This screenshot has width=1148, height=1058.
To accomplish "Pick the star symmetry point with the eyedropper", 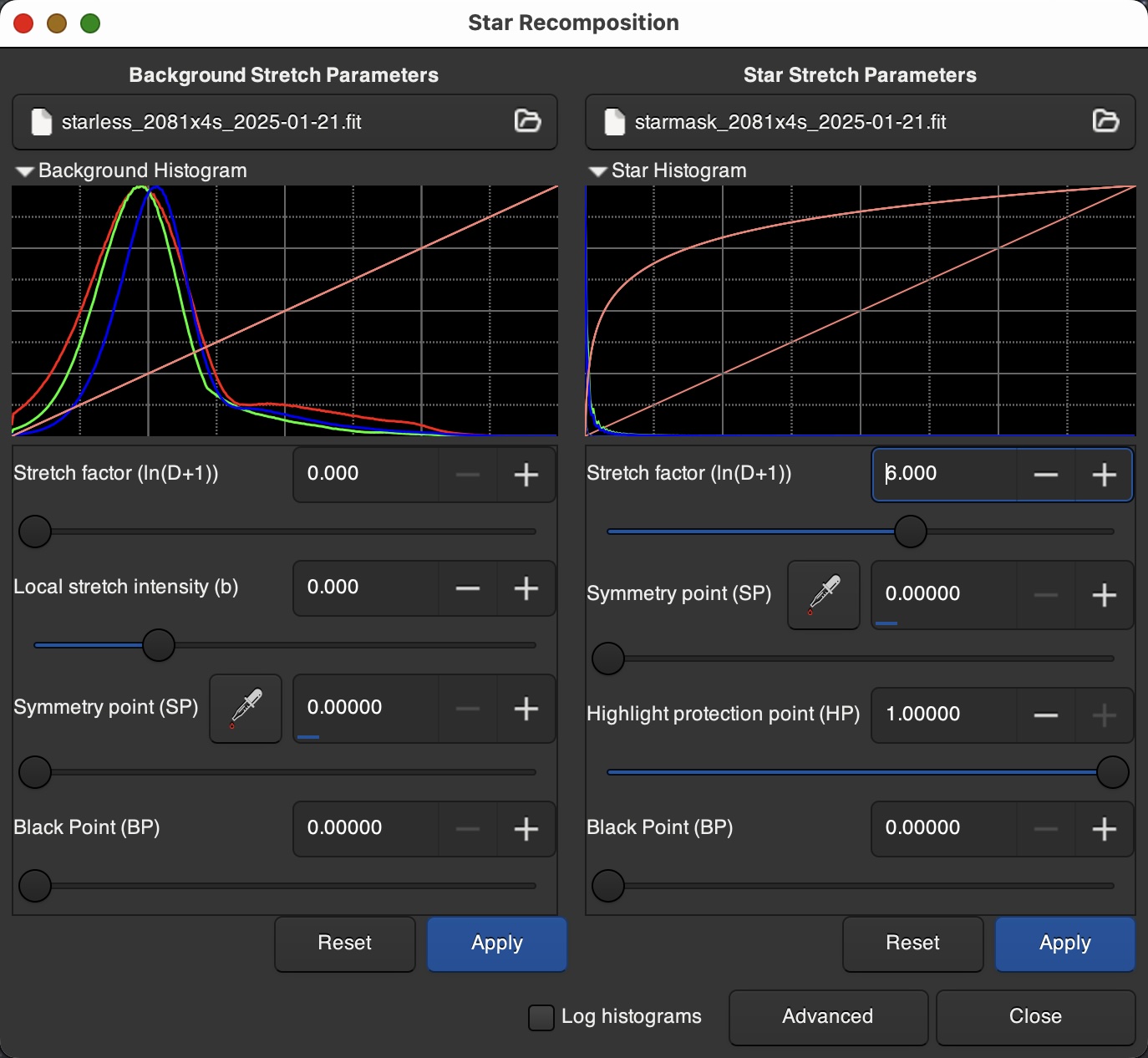I will click(x=824, y=595).
